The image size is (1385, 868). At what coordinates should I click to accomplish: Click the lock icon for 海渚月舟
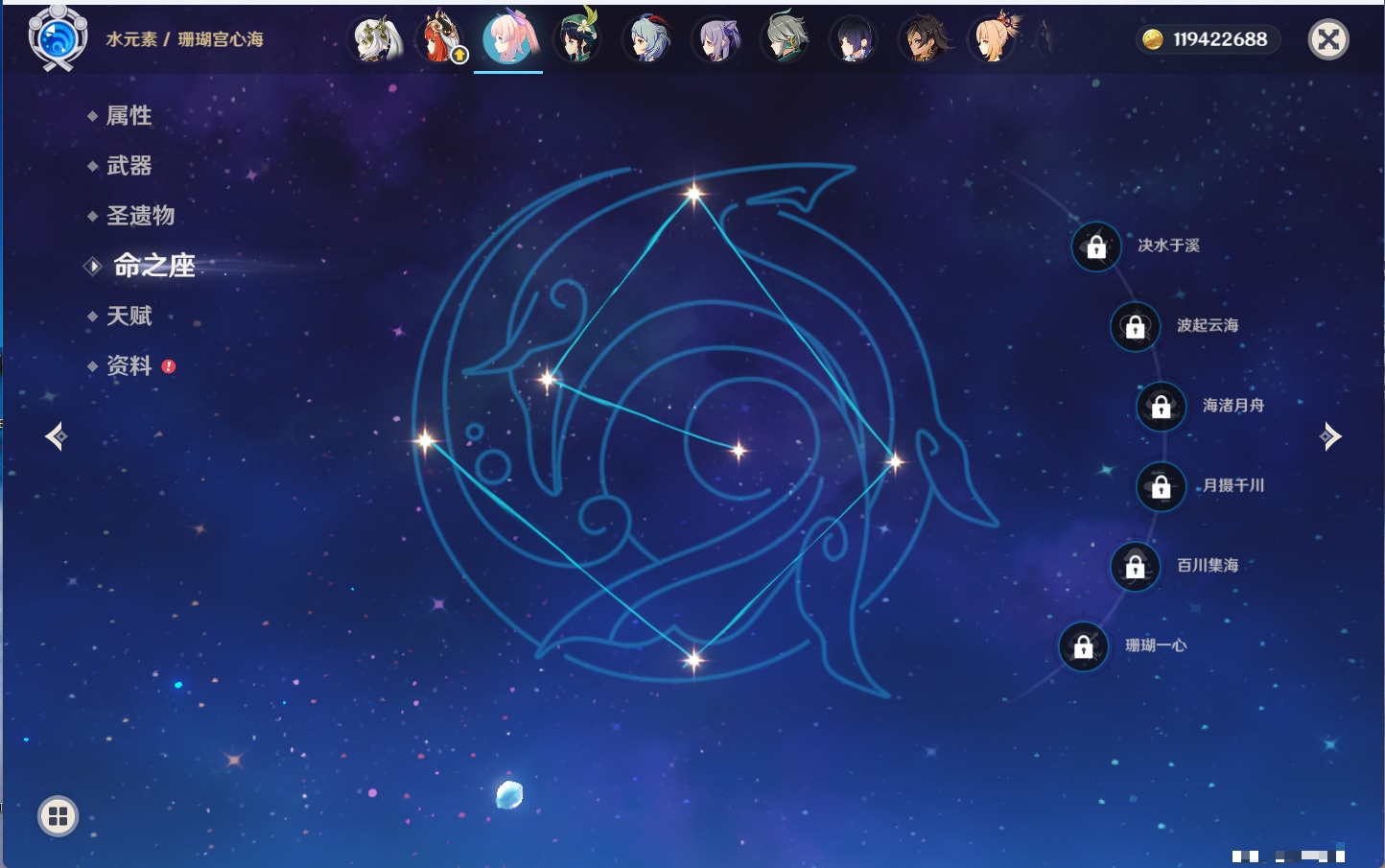point(1161,407)
